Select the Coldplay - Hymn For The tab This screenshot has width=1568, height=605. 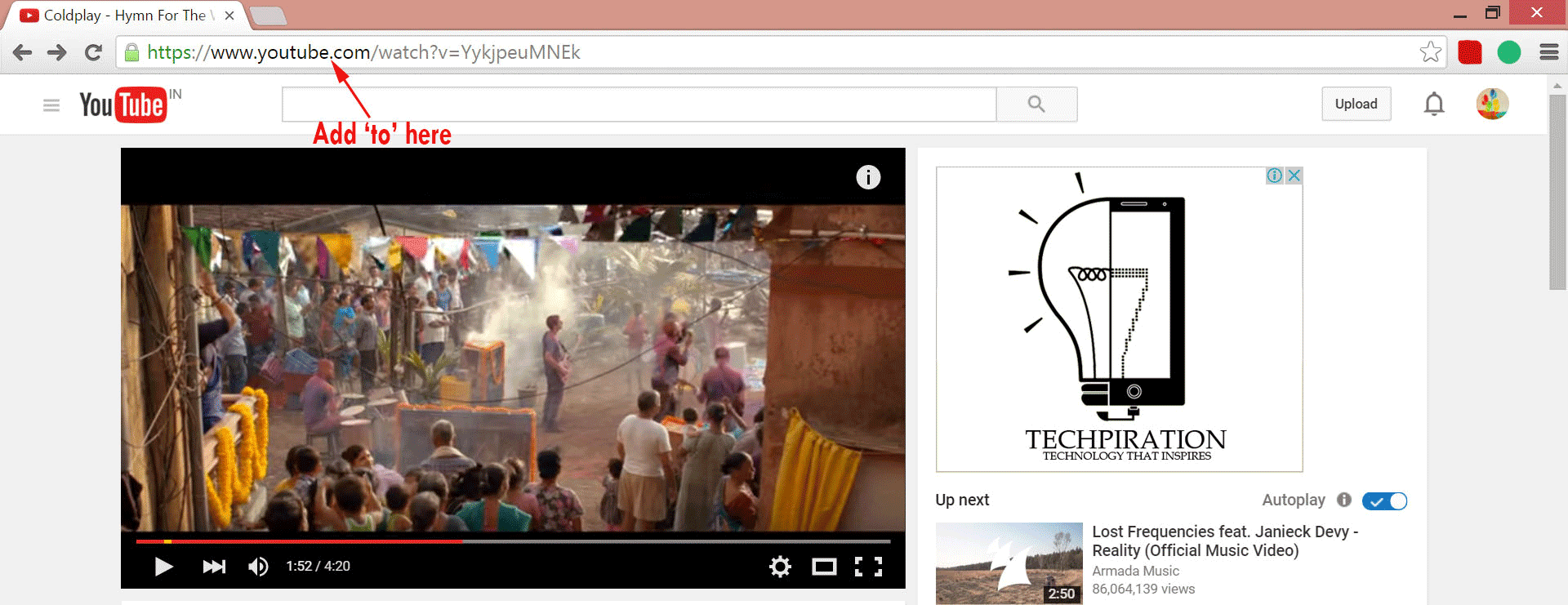pos(127,16)
